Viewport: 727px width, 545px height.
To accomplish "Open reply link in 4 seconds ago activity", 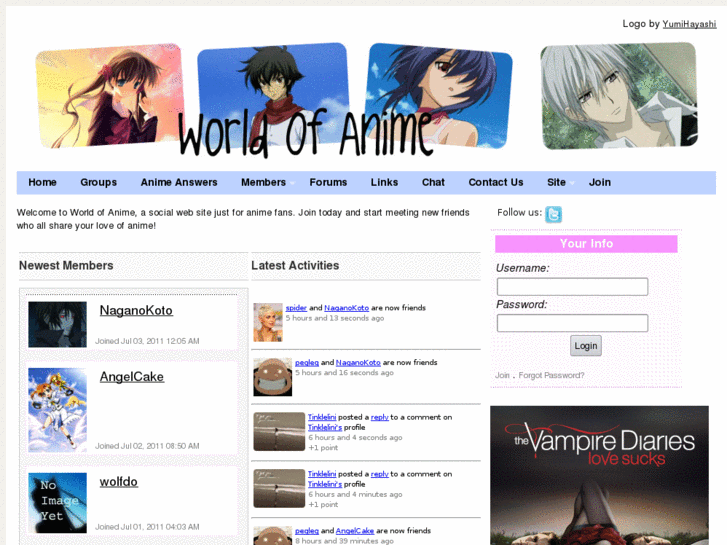I will (x=380, y=417).
